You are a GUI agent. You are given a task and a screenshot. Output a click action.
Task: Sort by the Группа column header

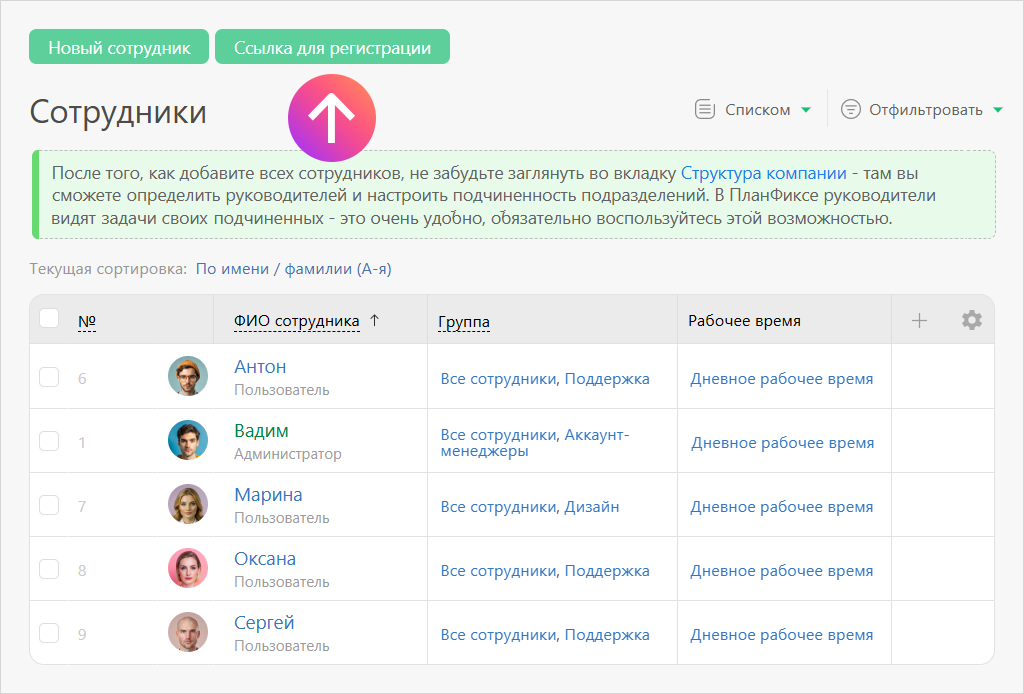click(464, 321)
